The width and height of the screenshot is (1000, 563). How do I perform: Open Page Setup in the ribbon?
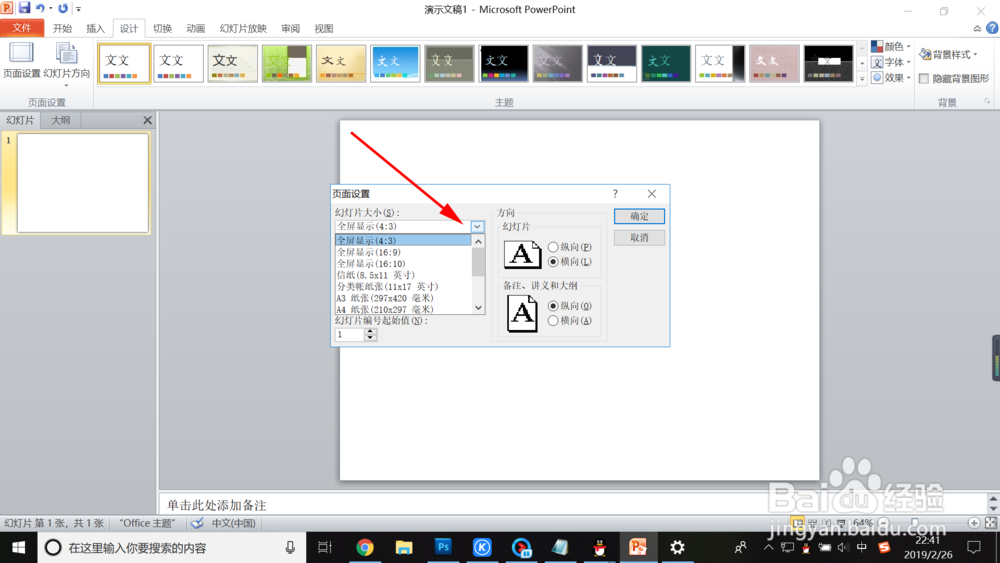pos(21,61)
